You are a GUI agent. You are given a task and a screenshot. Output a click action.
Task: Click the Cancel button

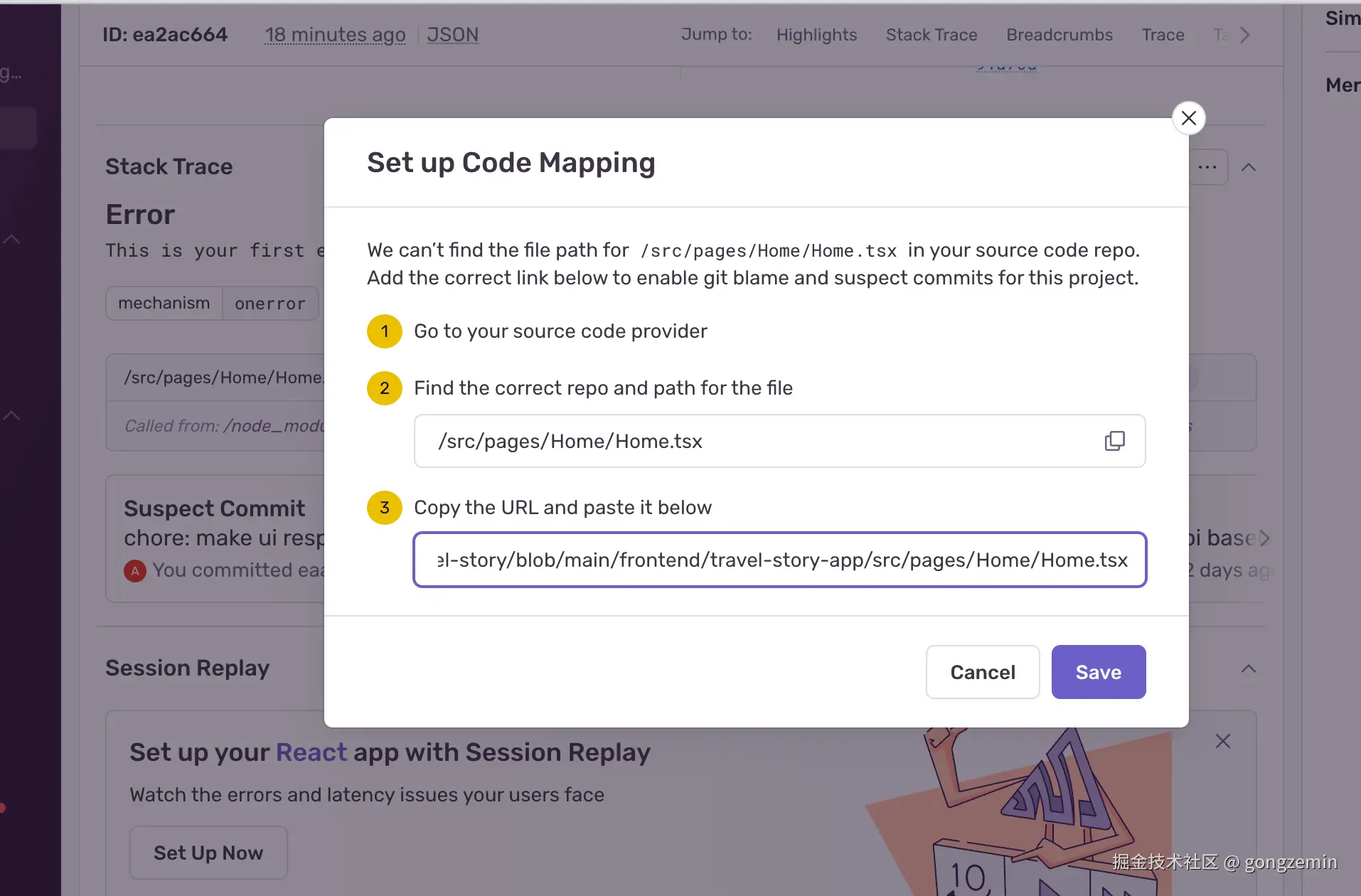tap(982, 672)
